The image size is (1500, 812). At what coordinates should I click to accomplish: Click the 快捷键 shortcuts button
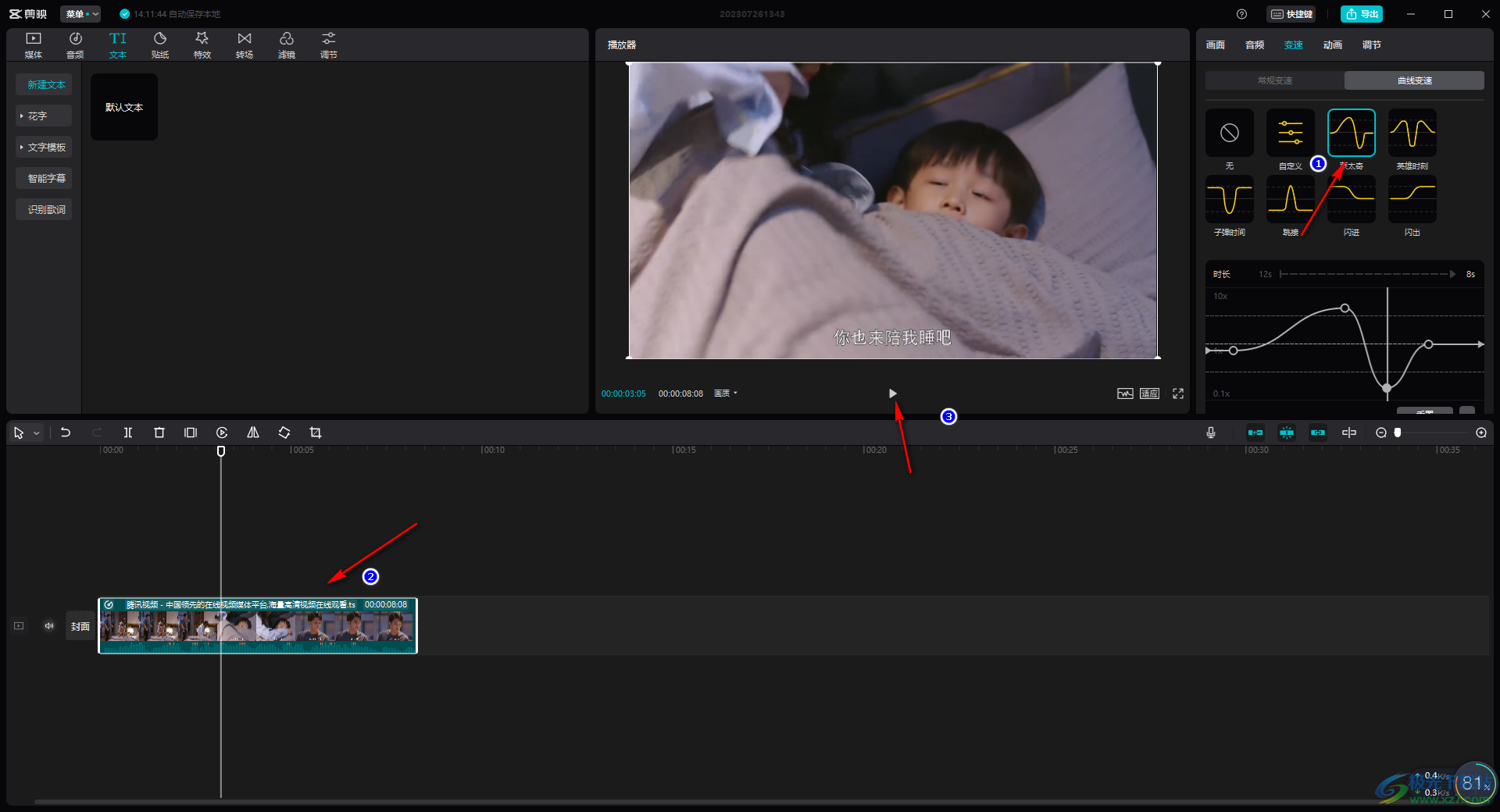coord(1291,14)
